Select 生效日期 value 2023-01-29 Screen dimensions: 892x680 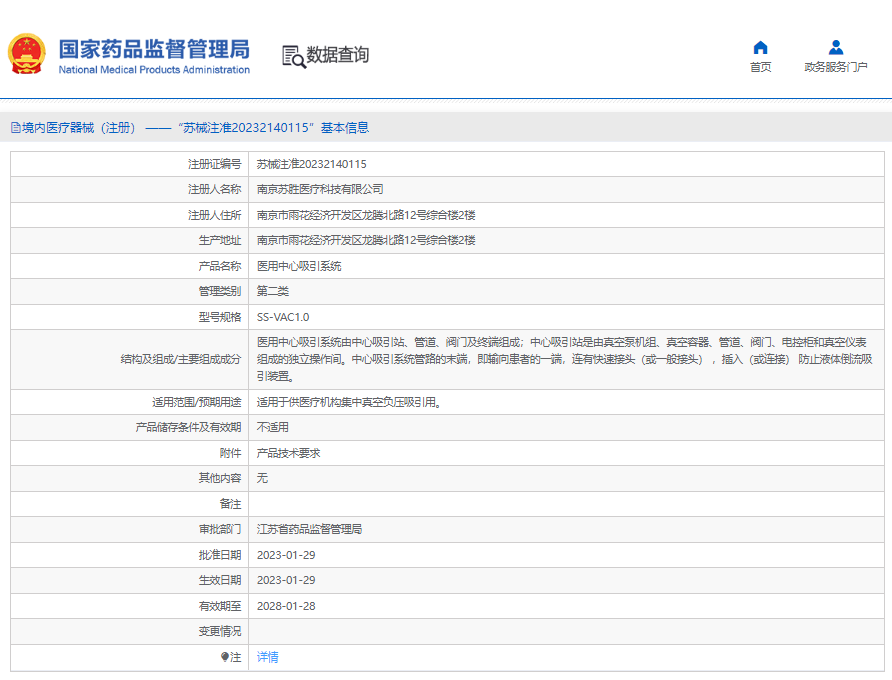(286, 580)
